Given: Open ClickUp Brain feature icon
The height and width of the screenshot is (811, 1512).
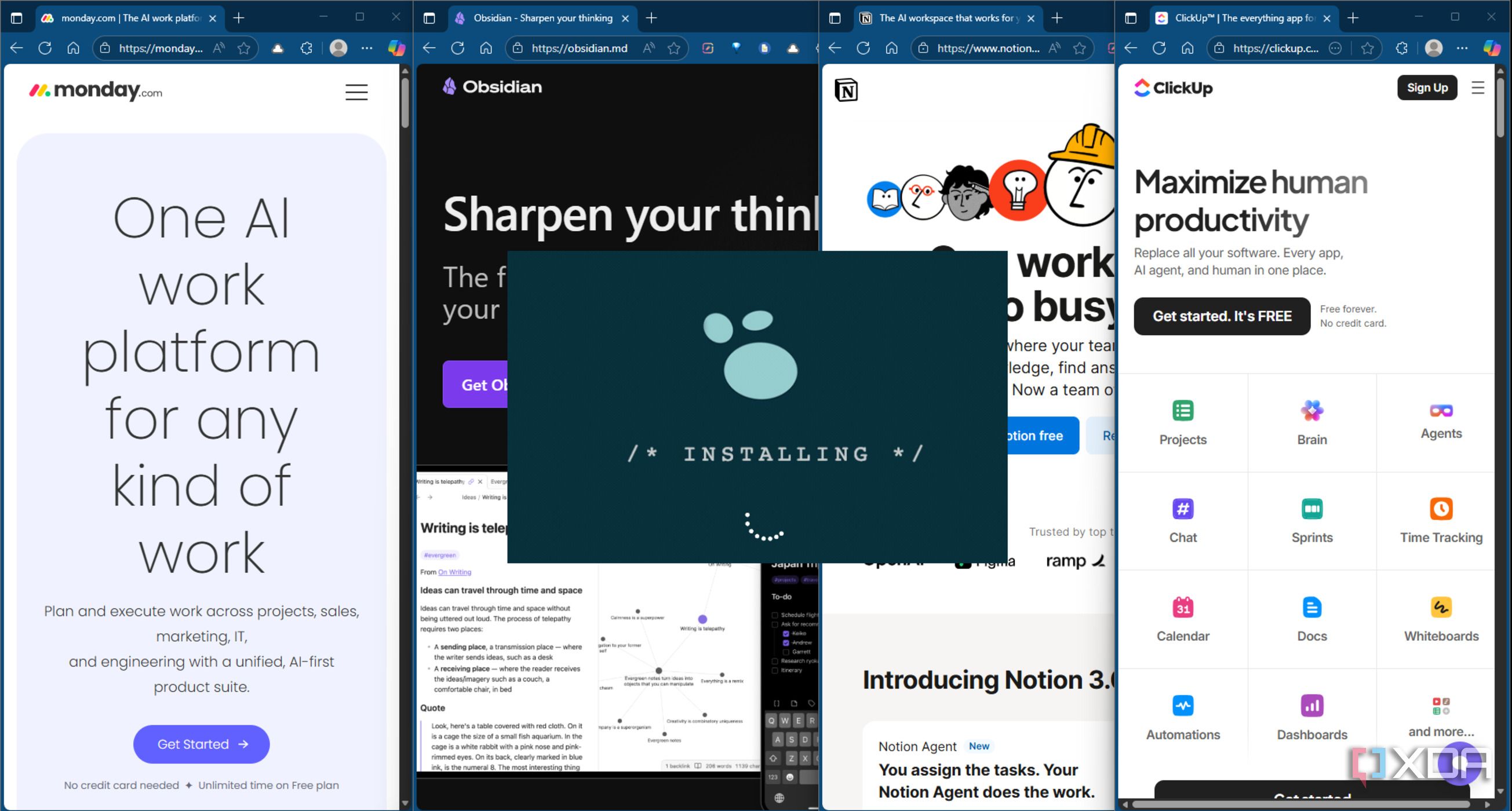Looking at the screenshot, I should (1311, 410).
